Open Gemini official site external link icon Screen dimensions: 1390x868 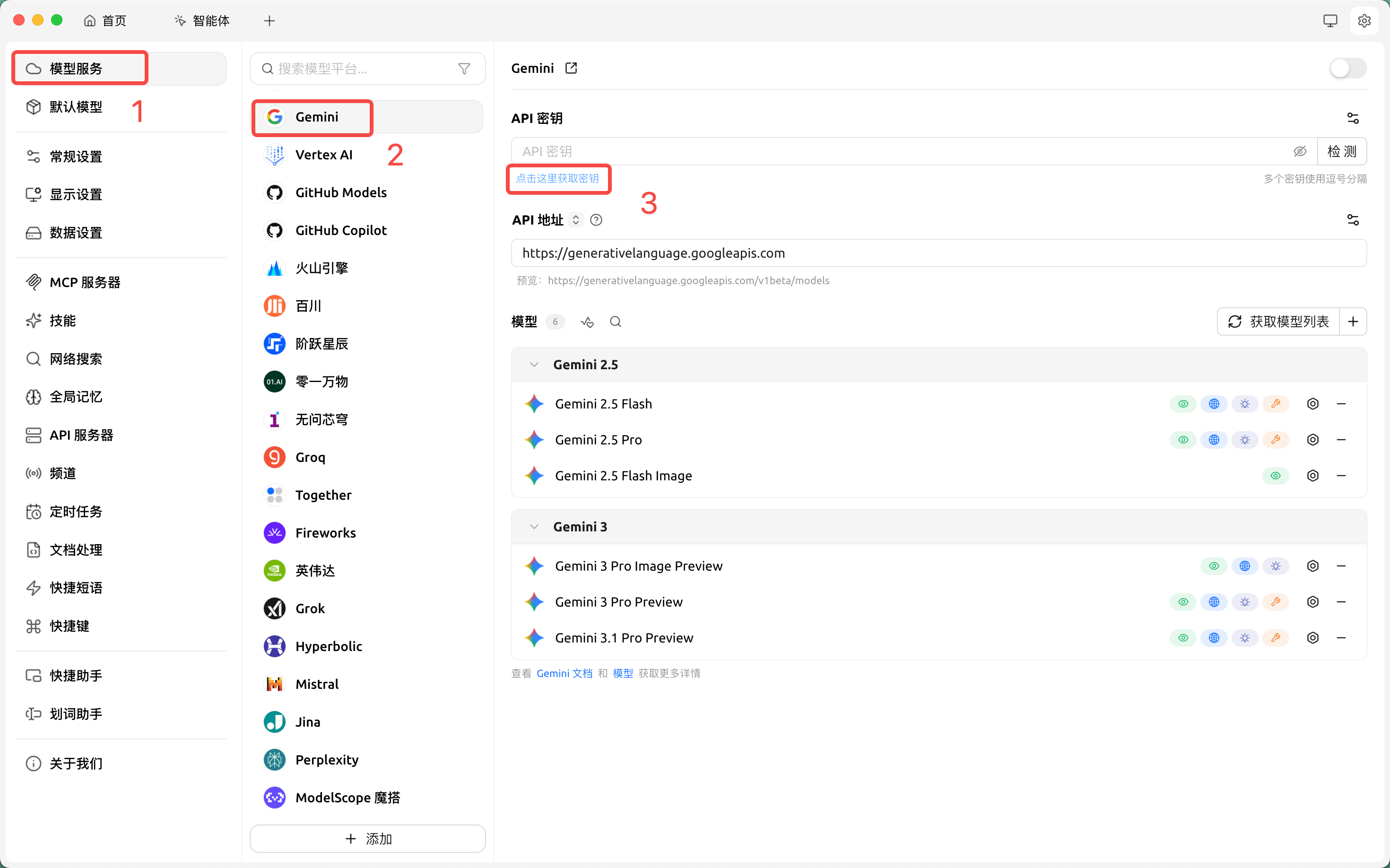click(x=571, y=68)
